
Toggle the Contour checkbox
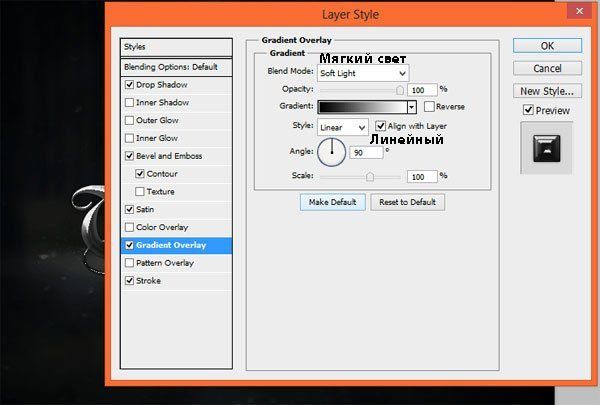click(x=140, y=174)
